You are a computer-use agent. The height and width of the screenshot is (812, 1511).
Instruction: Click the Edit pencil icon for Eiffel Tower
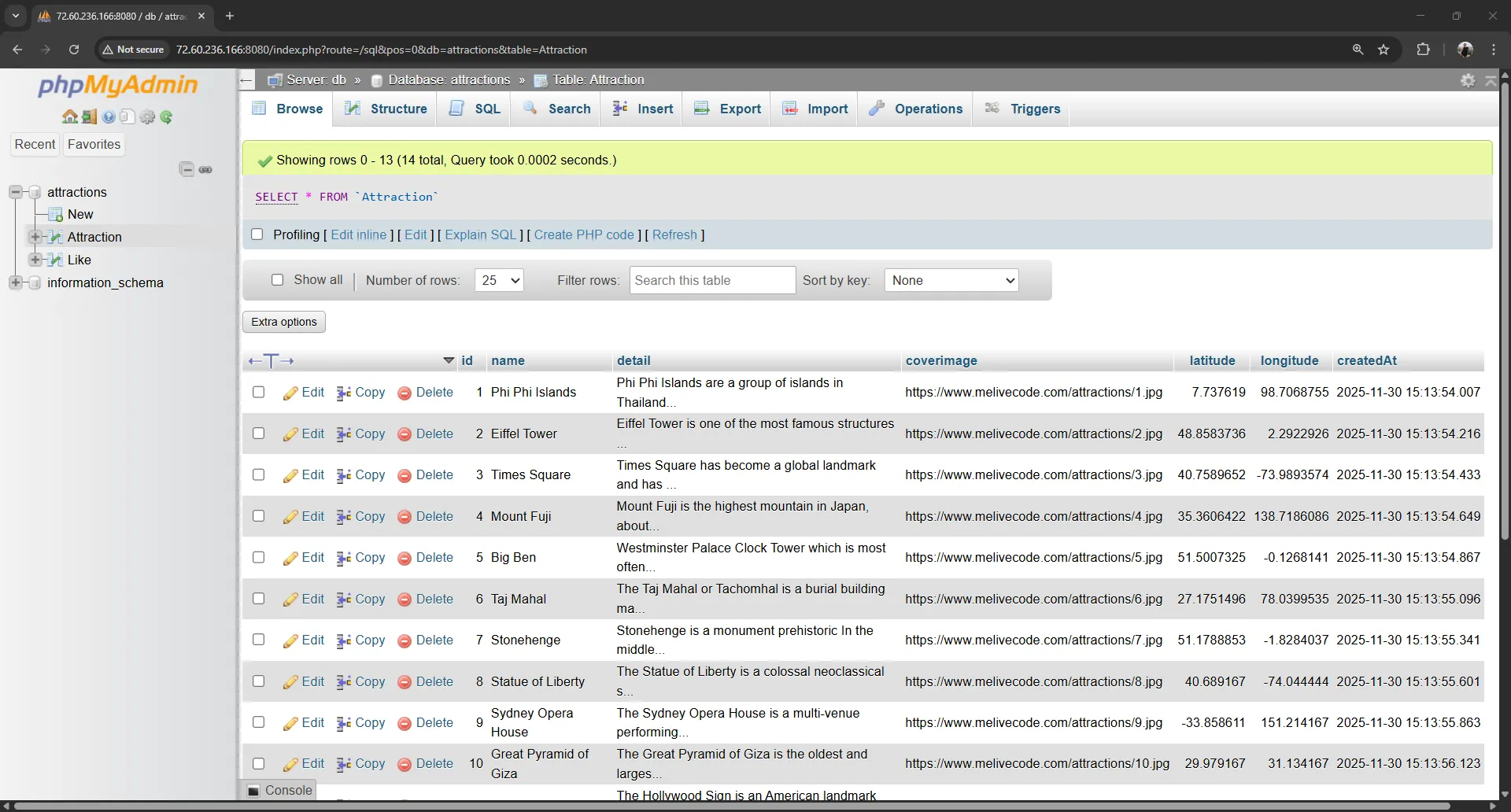pyautogui.click(x=289, y=434)
